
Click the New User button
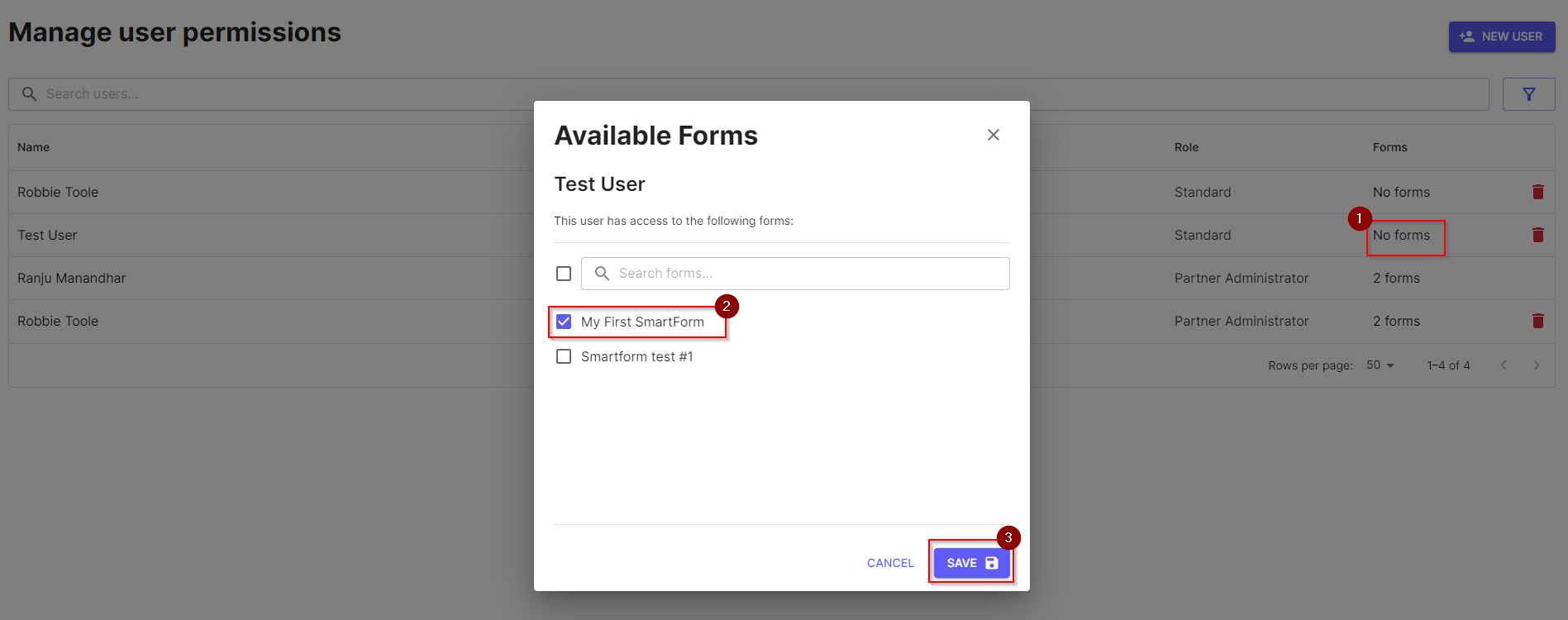click(x=1502, y=36)
